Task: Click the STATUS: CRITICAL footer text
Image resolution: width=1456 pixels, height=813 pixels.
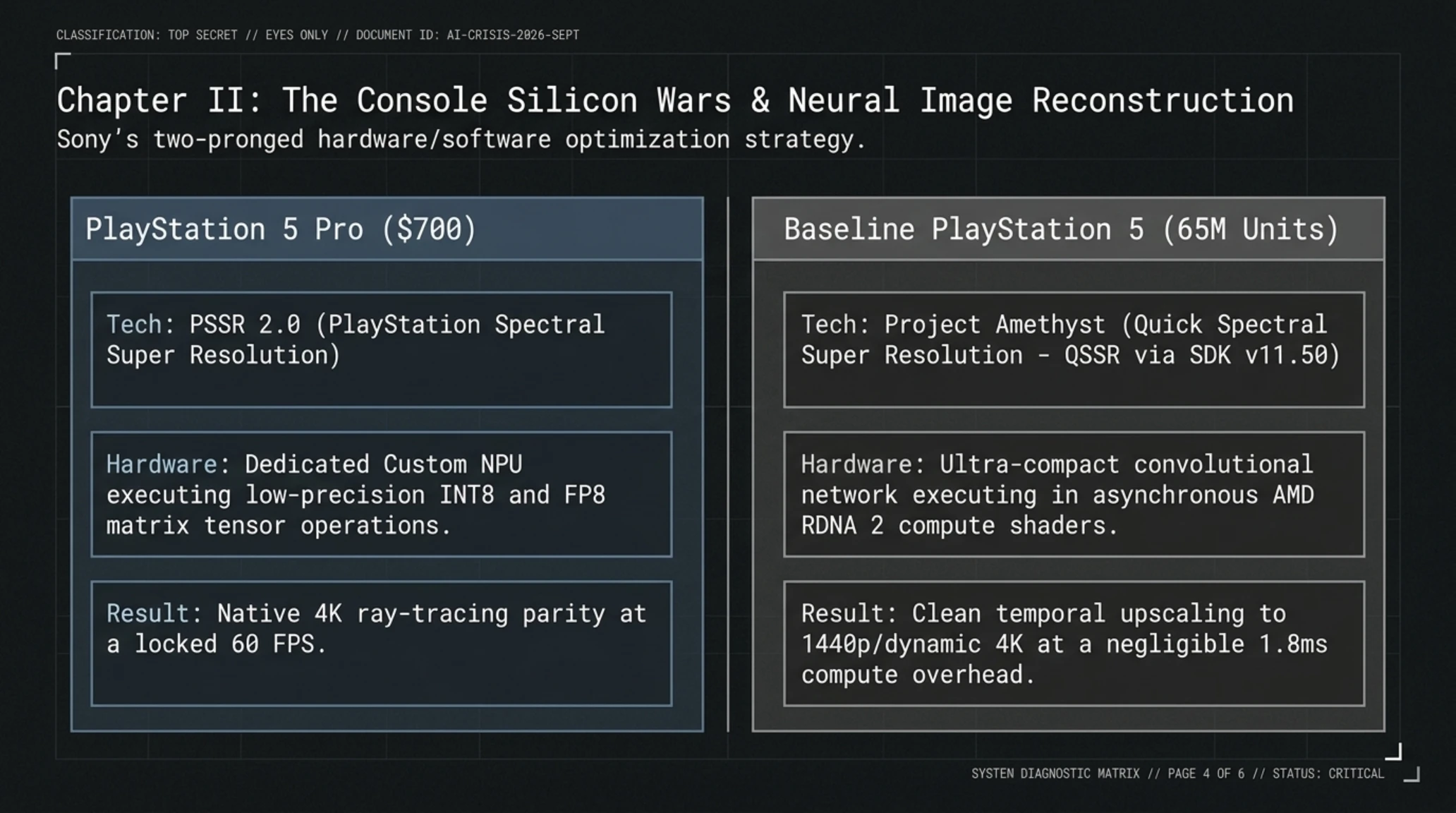Action: 1328,773
